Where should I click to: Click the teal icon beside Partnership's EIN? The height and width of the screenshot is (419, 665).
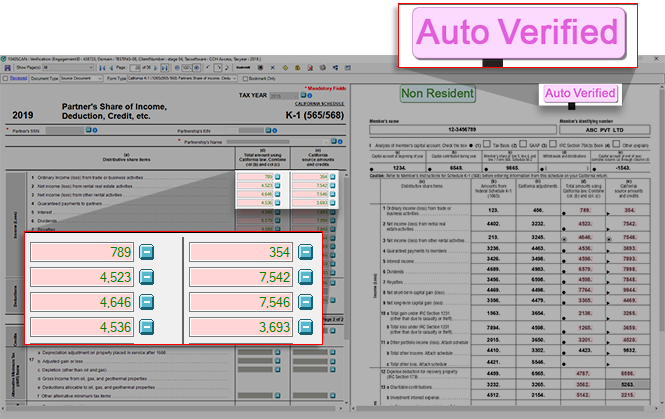coord(268,130)
